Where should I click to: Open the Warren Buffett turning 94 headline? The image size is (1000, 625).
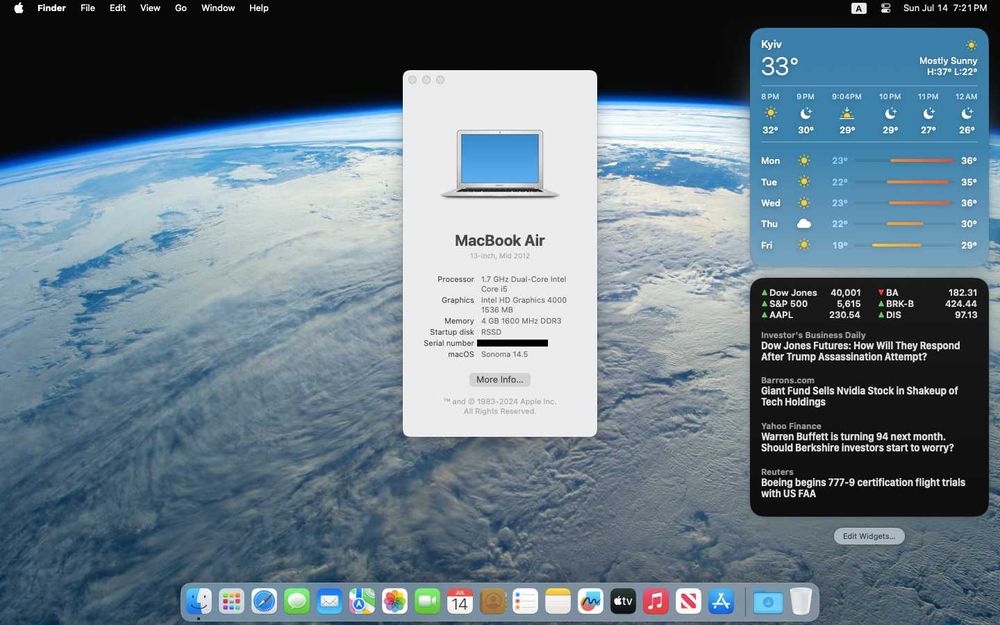click(x=857, y=442)
